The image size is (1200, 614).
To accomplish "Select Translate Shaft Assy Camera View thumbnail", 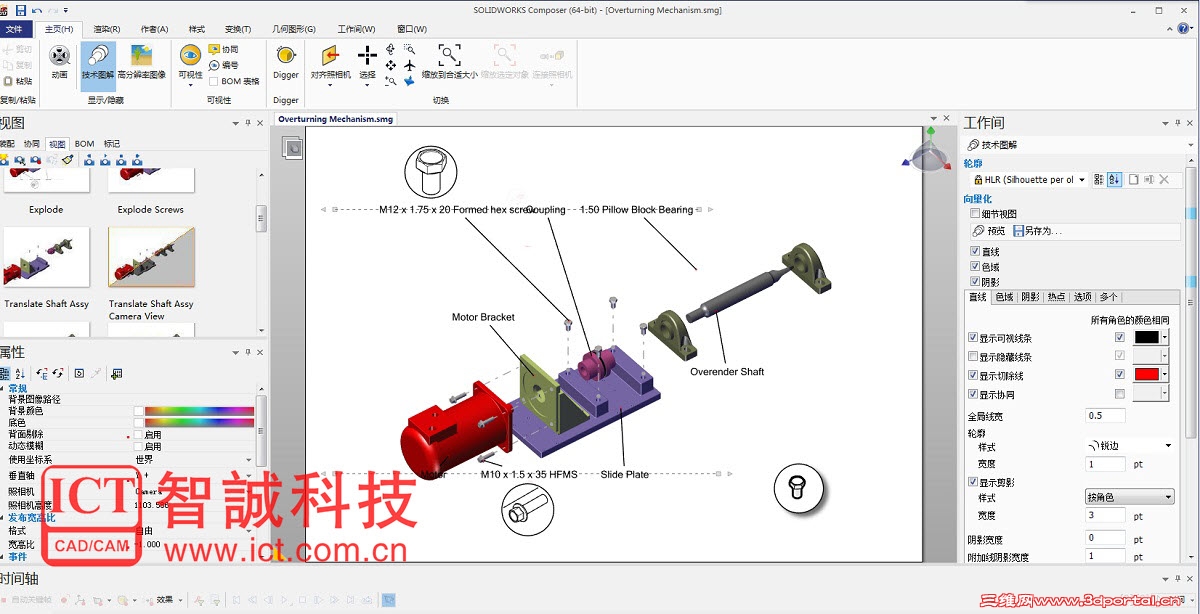I will [x=151, y=258].
